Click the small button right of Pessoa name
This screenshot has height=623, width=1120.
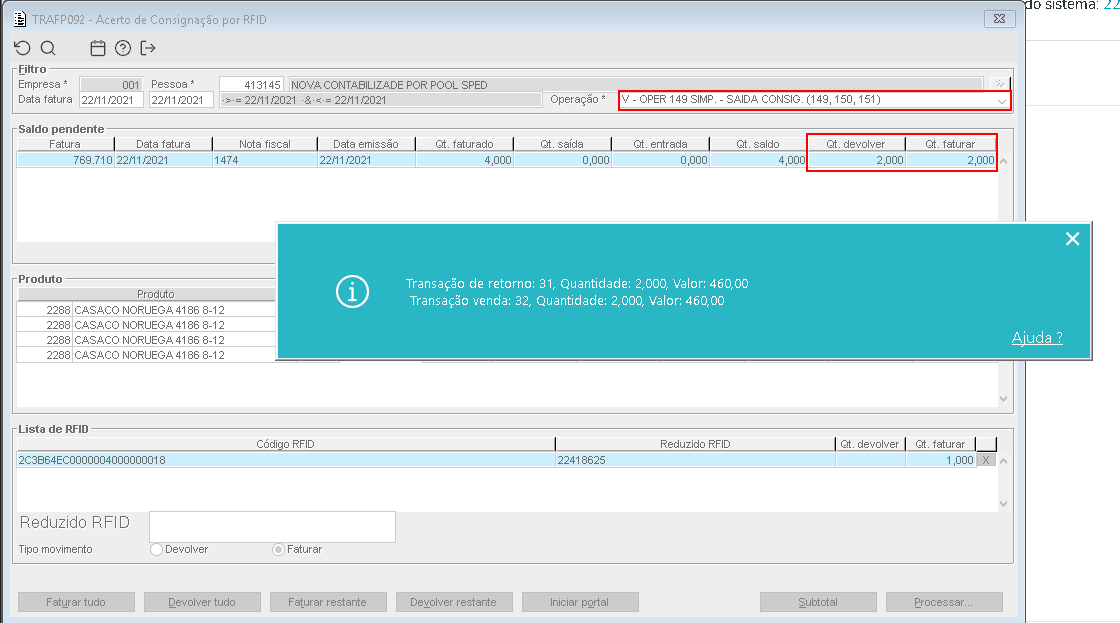click(x=999, y=84)
